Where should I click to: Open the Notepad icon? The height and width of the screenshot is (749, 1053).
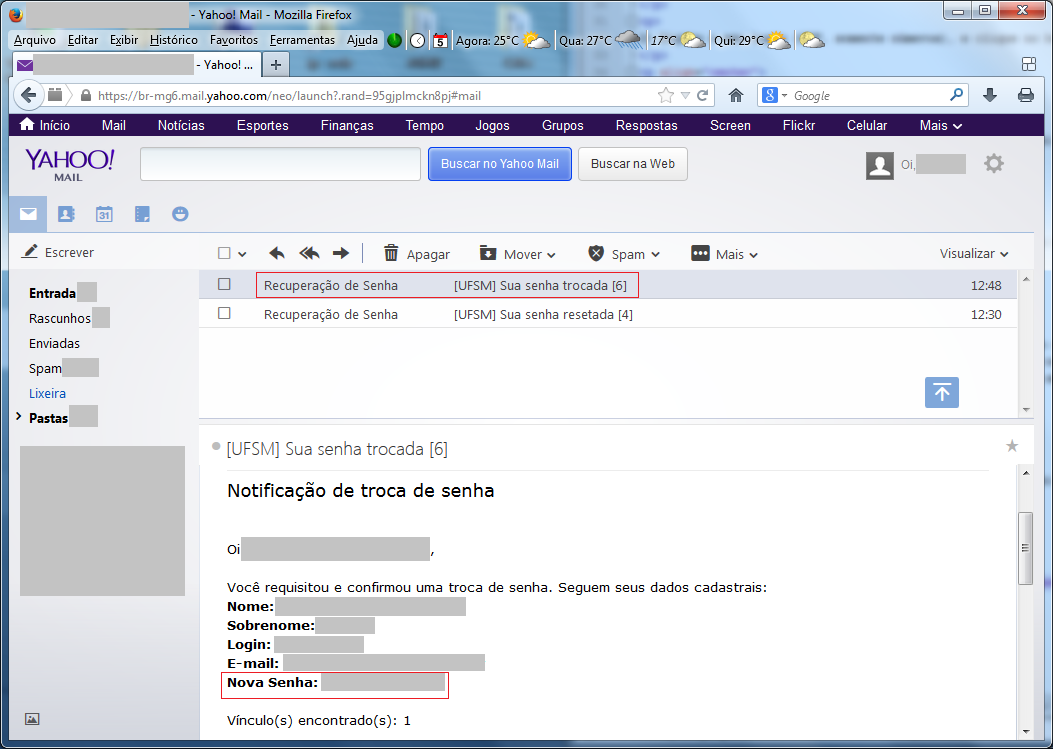[142, 214]
